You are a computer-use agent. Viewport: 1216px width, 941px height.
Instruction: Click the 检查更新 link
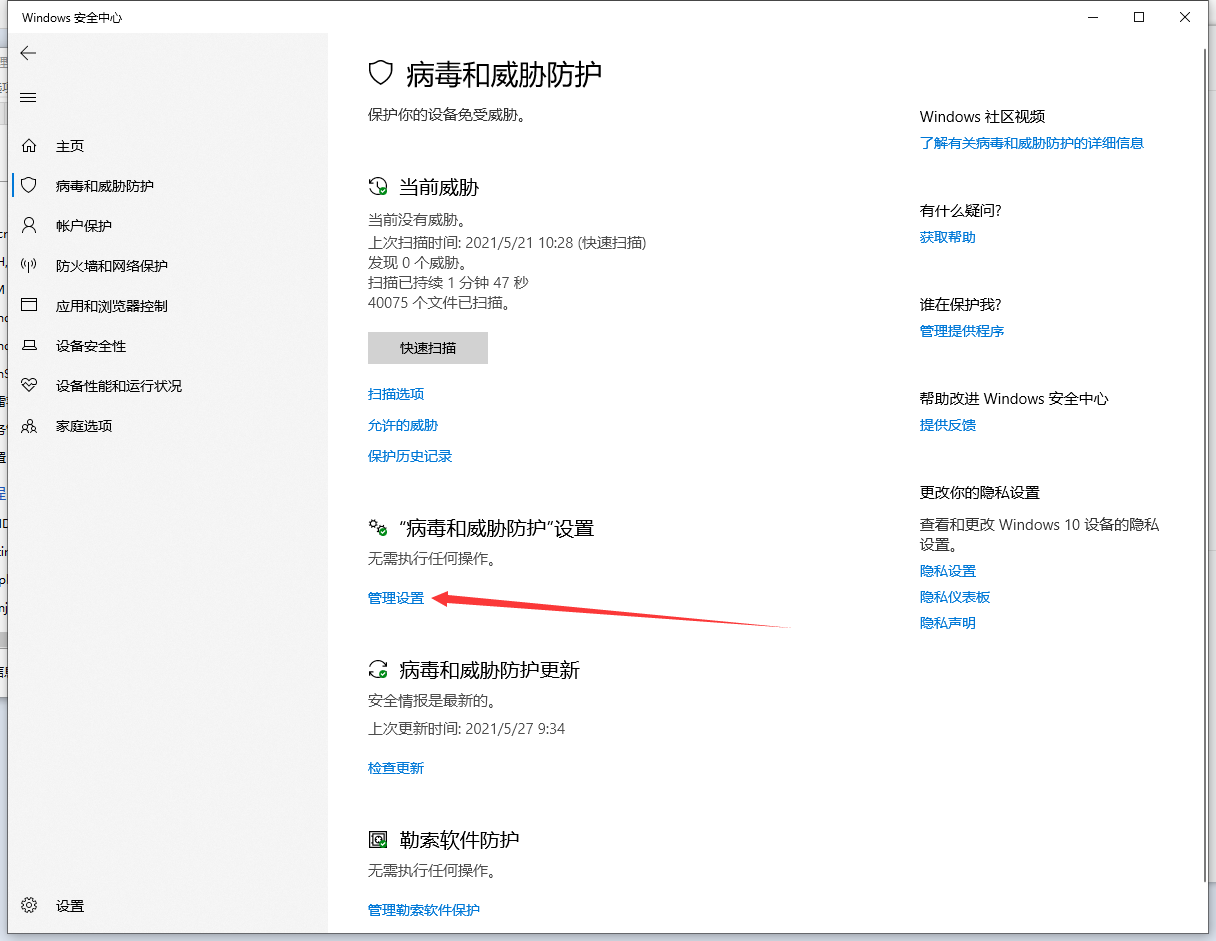point(396,768)
